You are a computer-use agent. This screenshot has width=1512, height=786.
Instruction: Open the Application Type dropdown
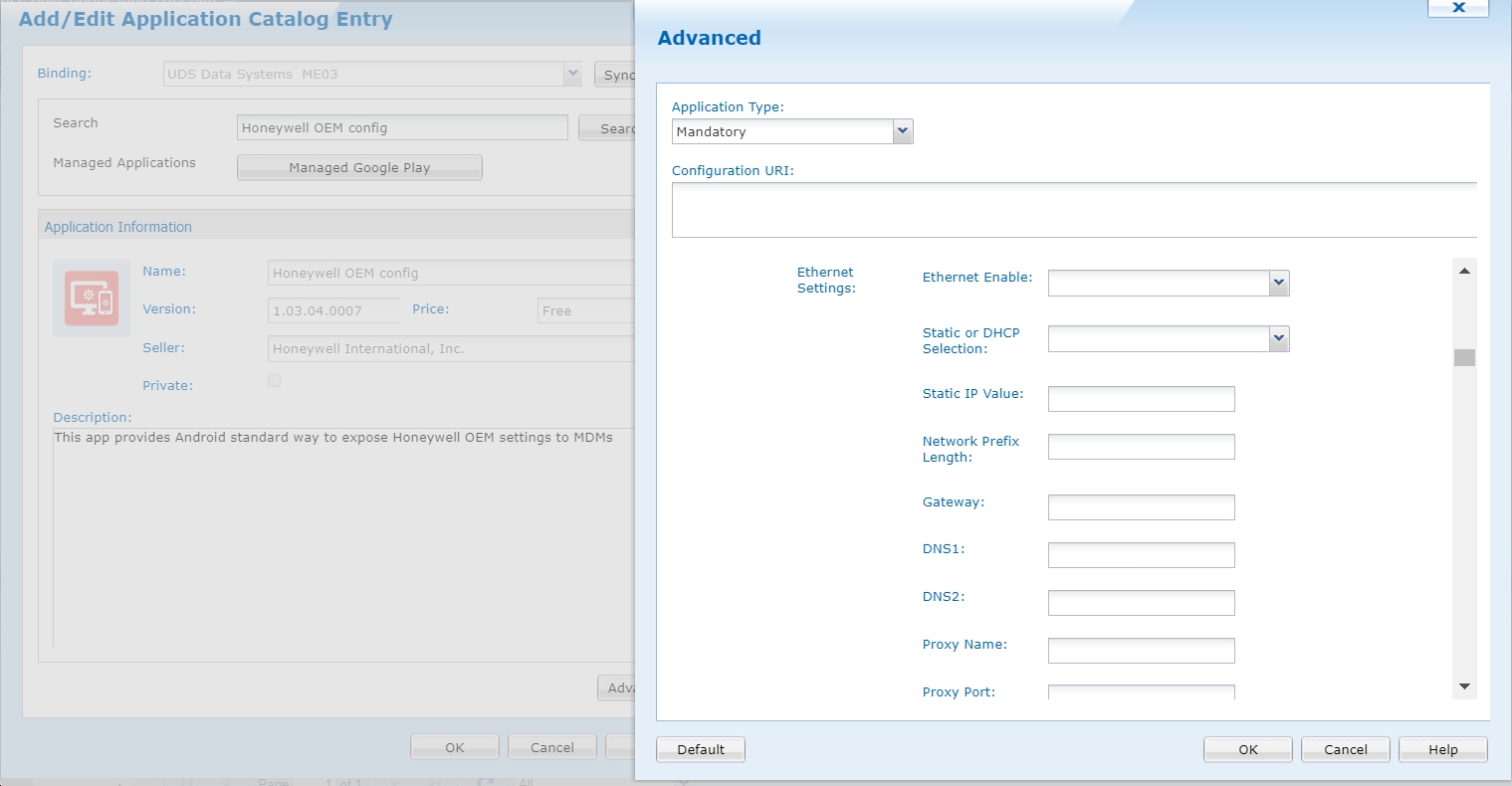coord(902,131)
